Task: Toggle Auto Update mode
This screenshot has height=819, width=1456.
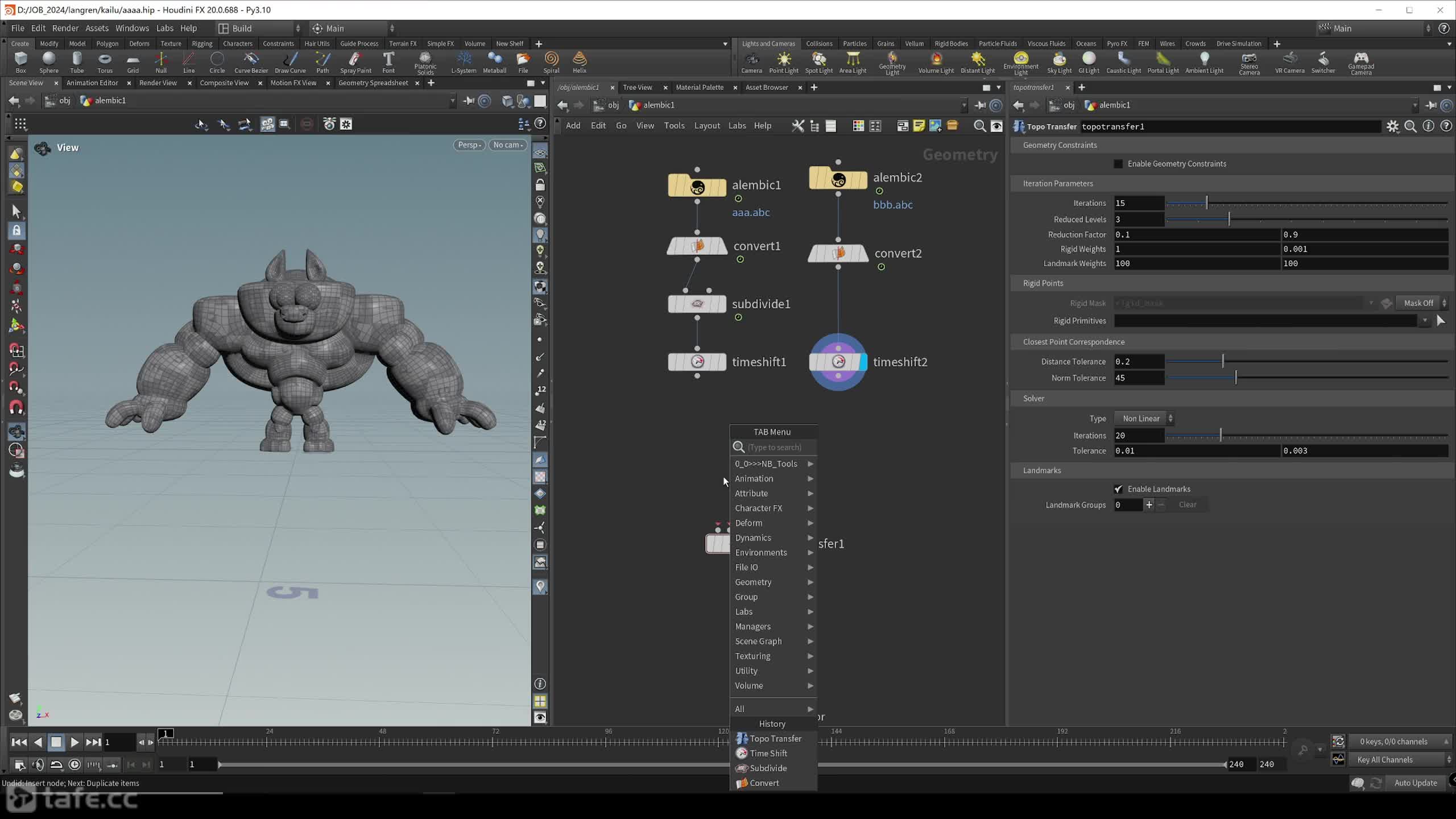Action: [x=1416, y=783]
